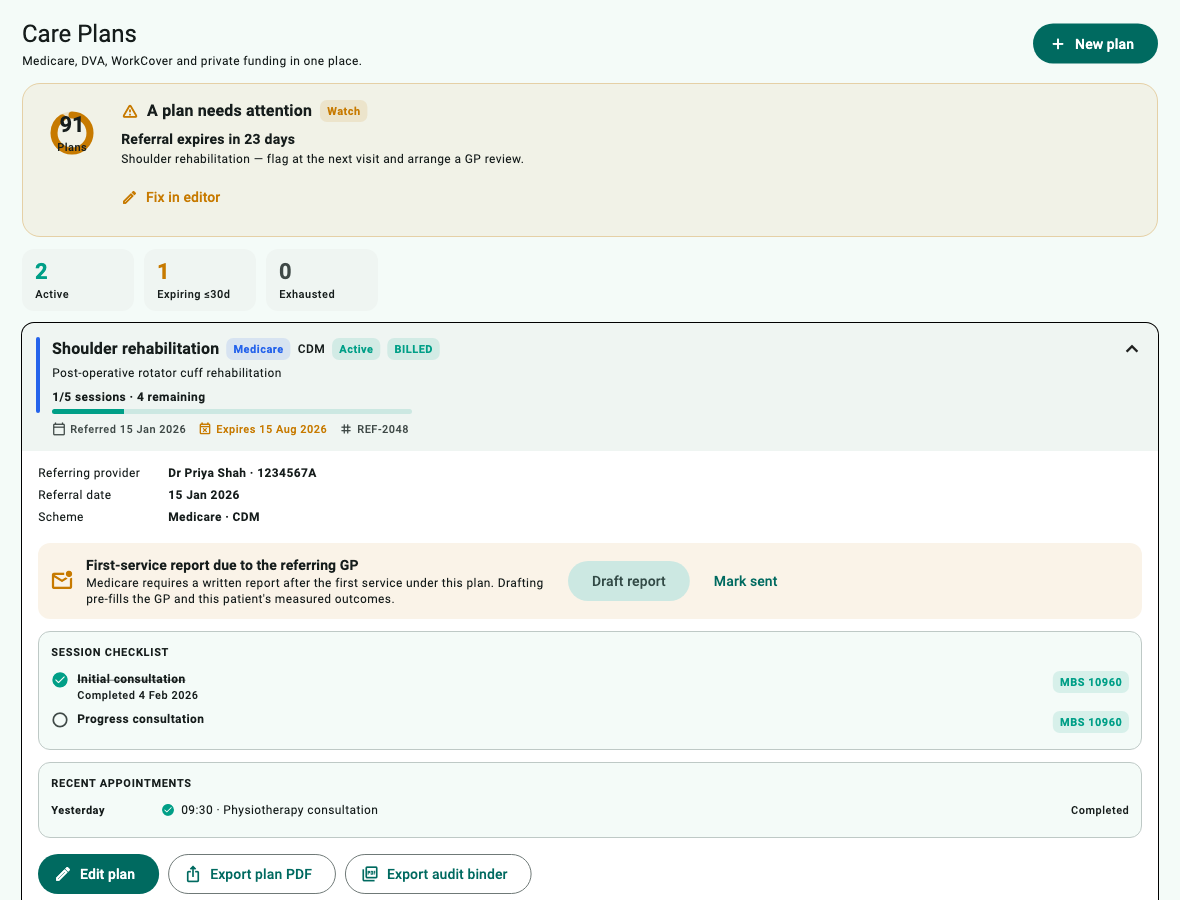Click the Watch badge

343,111
